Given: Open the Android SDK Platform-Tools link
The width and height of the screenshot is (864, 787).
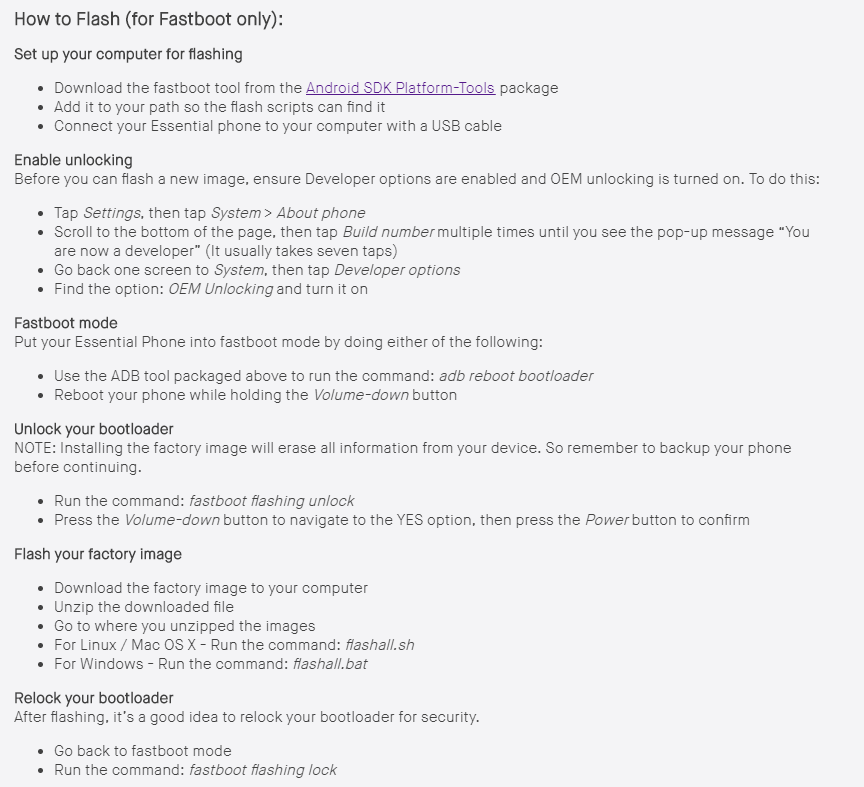Looking at the screenshot, I should tap(400, 88).
